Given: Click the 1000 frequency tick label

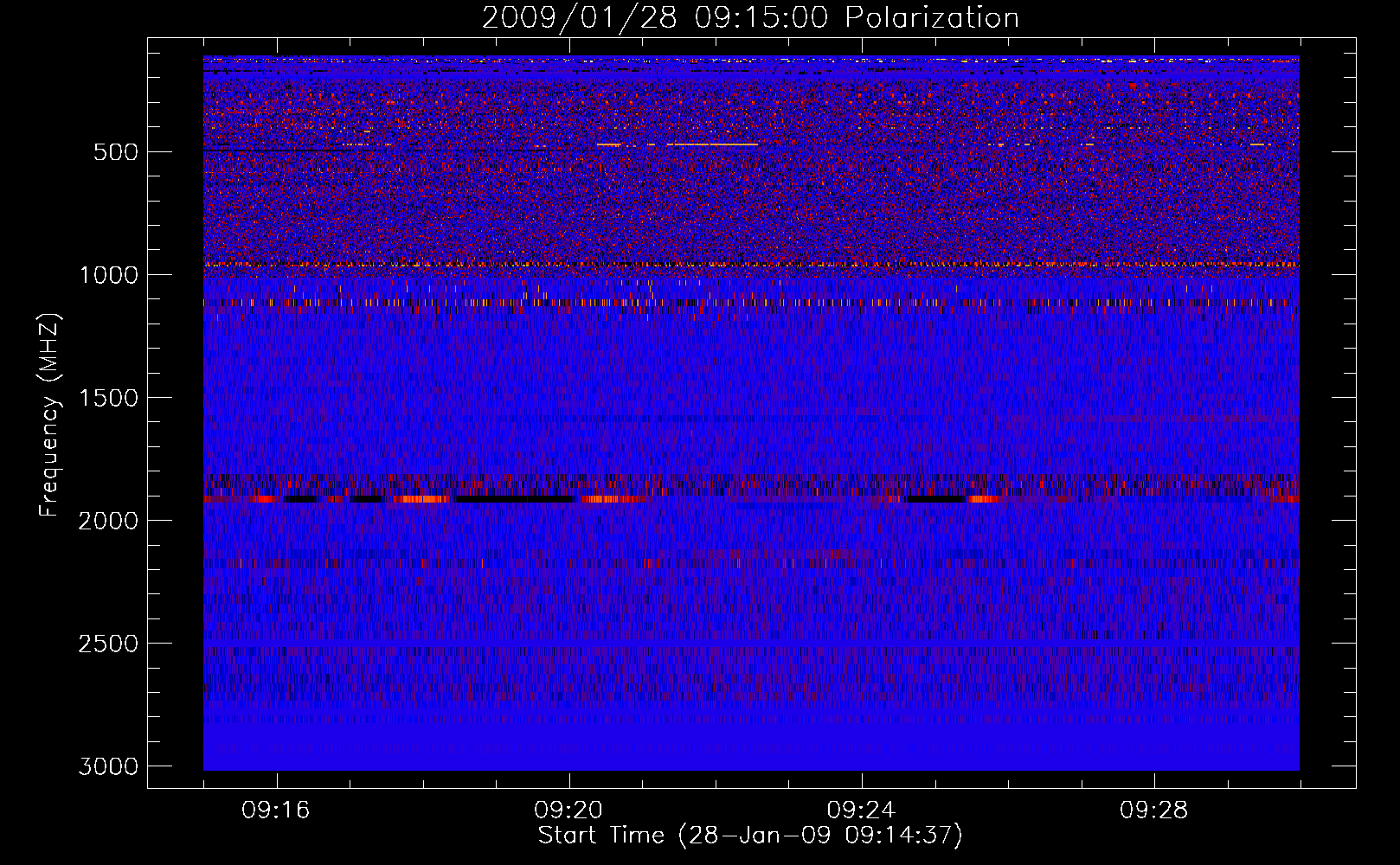Looking at the screenshot, I should [108, 275].
